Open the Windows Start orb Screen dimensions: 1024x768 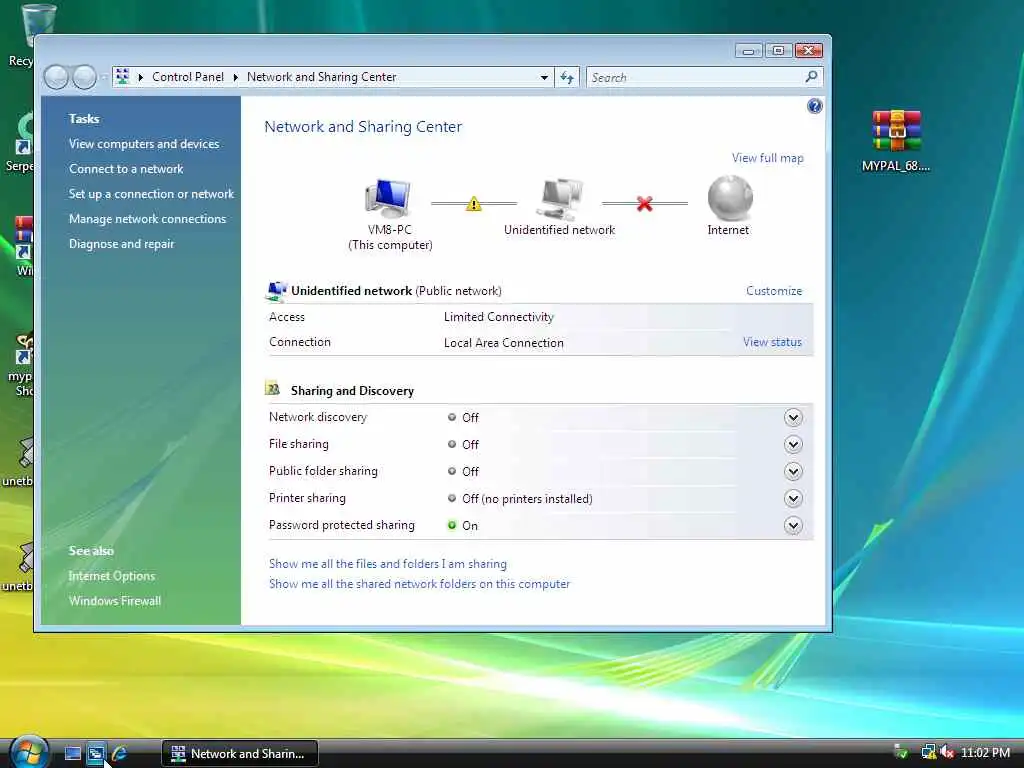pyautogui.click(x=28, y=752)
